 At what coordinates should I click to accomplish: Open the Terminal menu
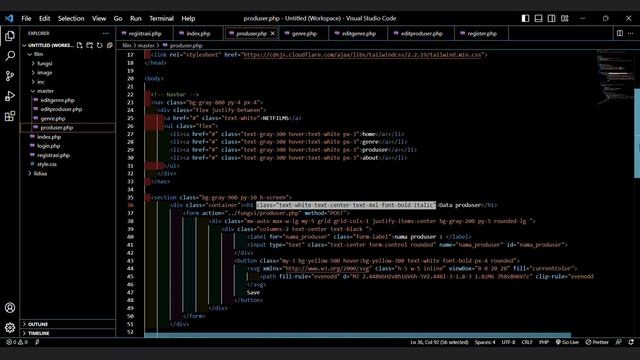(x=161, y=18)
